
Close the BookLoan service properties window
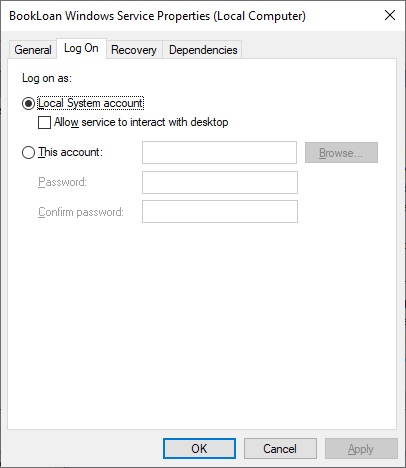390,15
